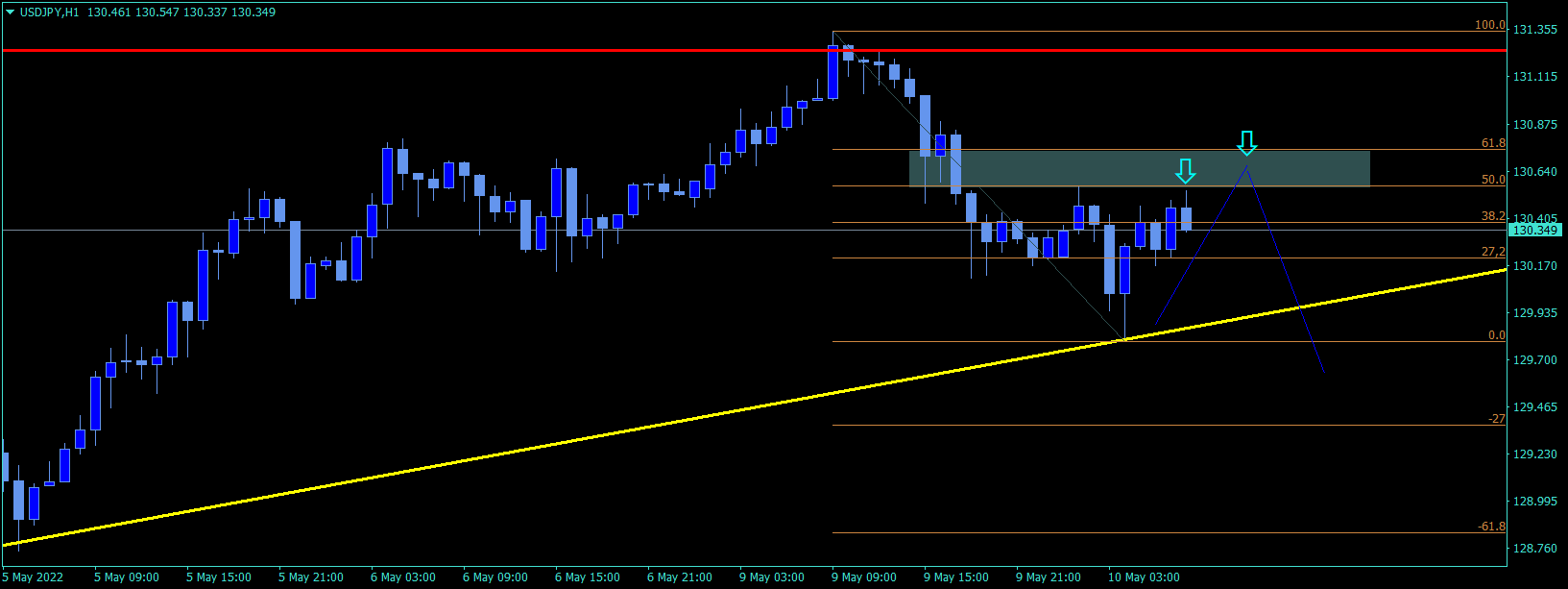The width and height of the screenshot is (1568, 589).
Task: Open the chart menu triangle beside USDJPY,H1
Action: point(11,12)
